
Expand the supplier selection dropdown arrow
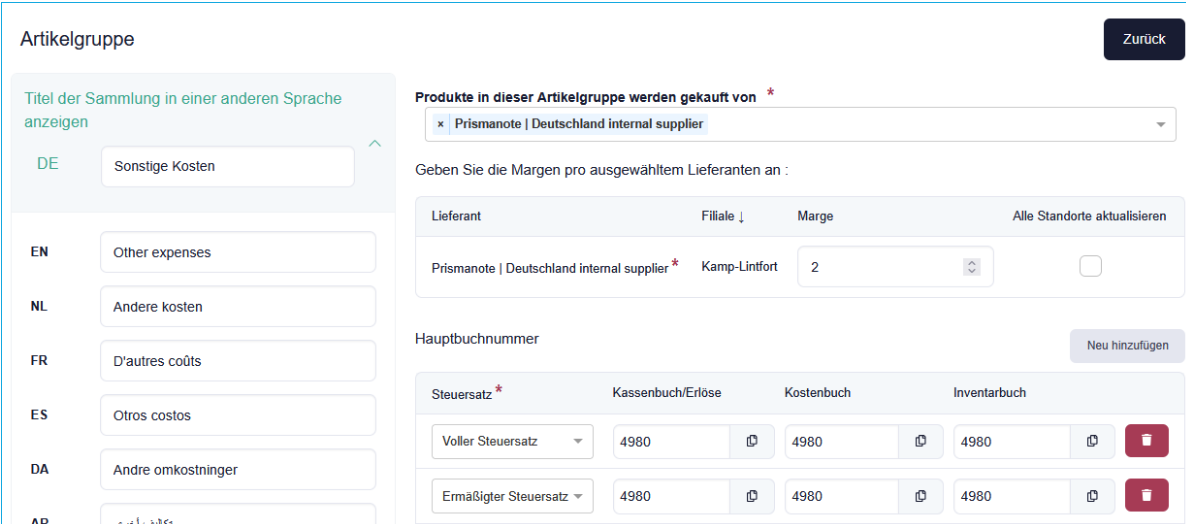[1160, 125]
